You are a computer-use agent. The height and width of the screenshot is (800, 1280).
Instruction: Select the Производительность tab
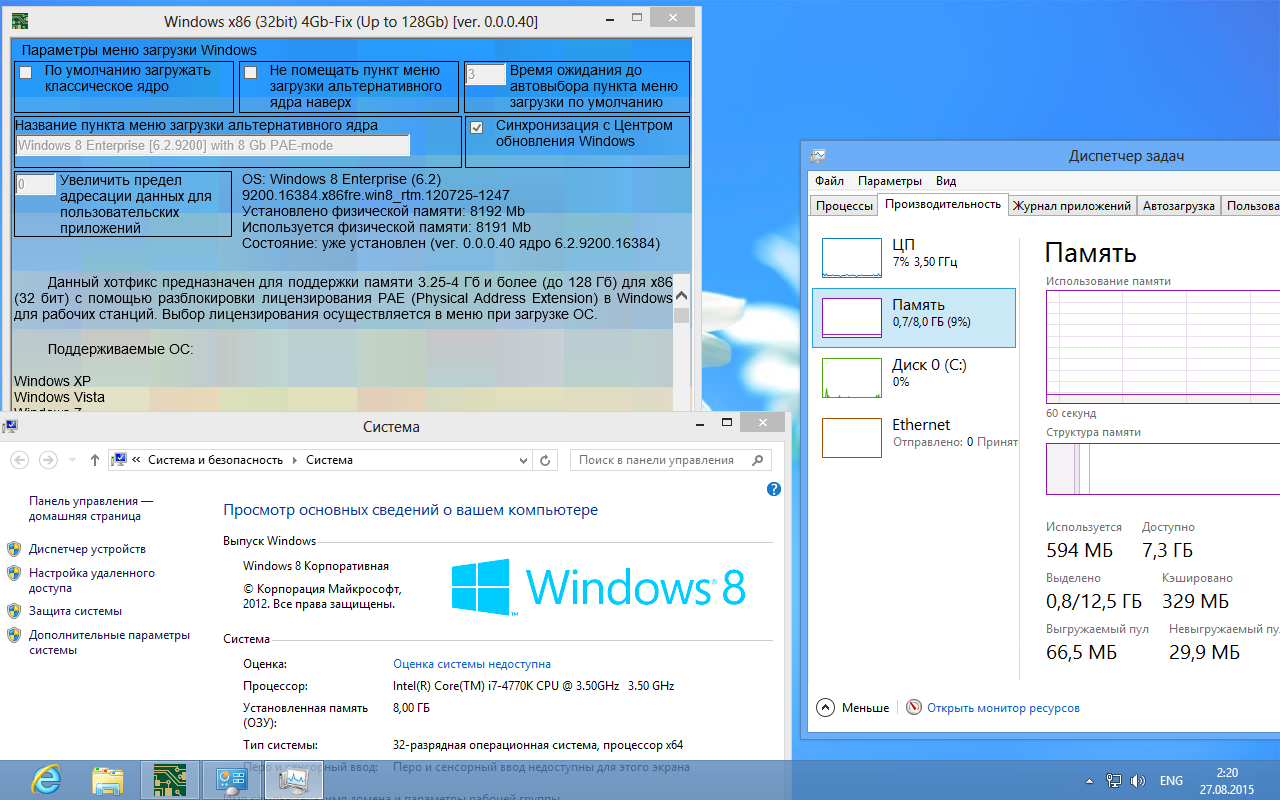(x=943, y=204)
